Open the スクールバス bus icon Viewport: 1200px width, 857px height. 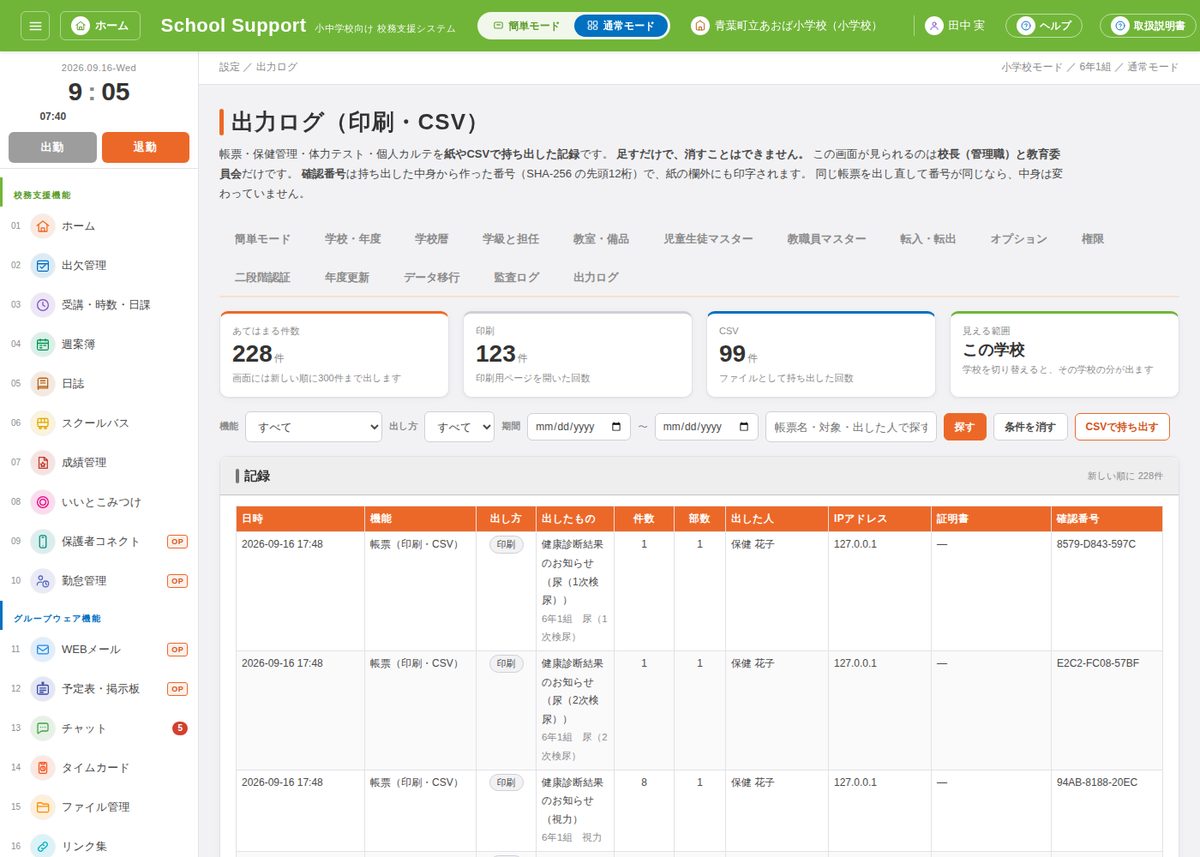click(x=43, y=423)
